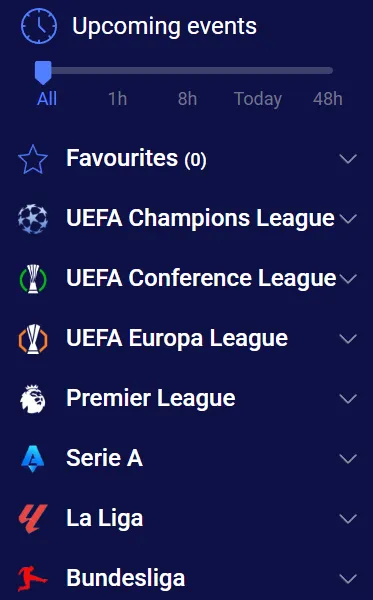Viewport: 373px width, 600px height.
Task: Expand the UEFA Champions League chevron
Action: (x=348, y=219)
